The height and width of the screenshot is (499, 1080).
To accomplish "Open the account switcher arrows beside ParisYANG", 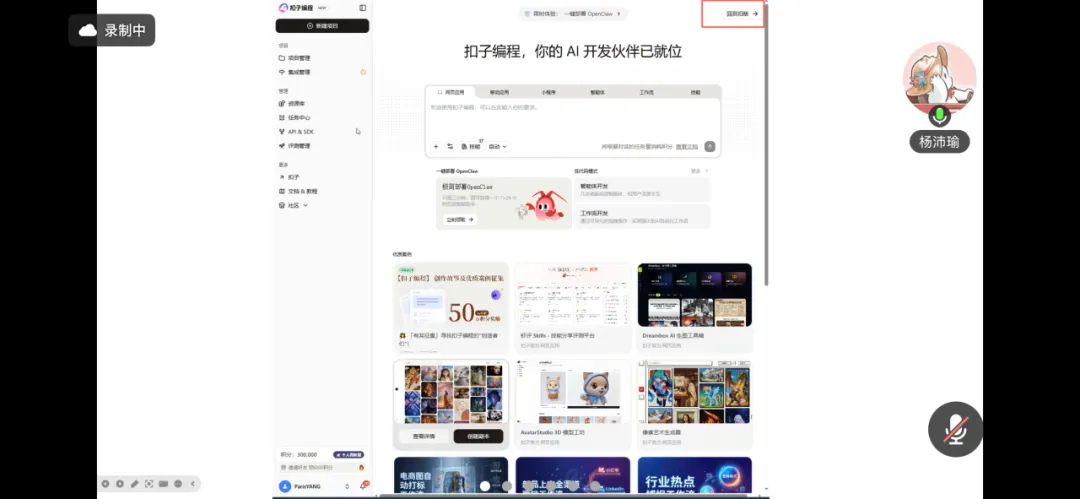I will [x=346, y=487].
